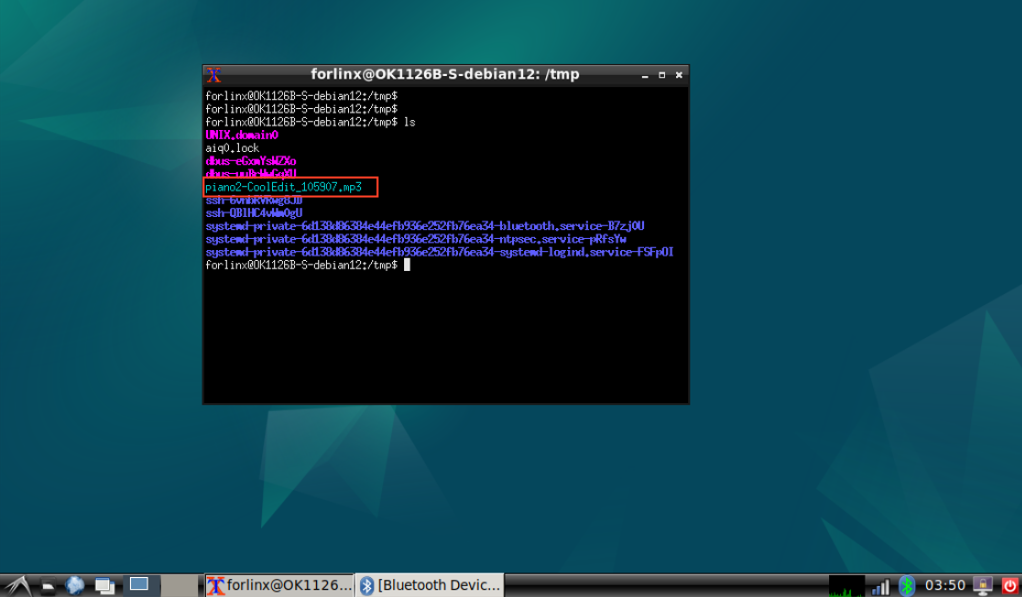Click the systemd-private systemd-logind.service entry

pos(439,252)
